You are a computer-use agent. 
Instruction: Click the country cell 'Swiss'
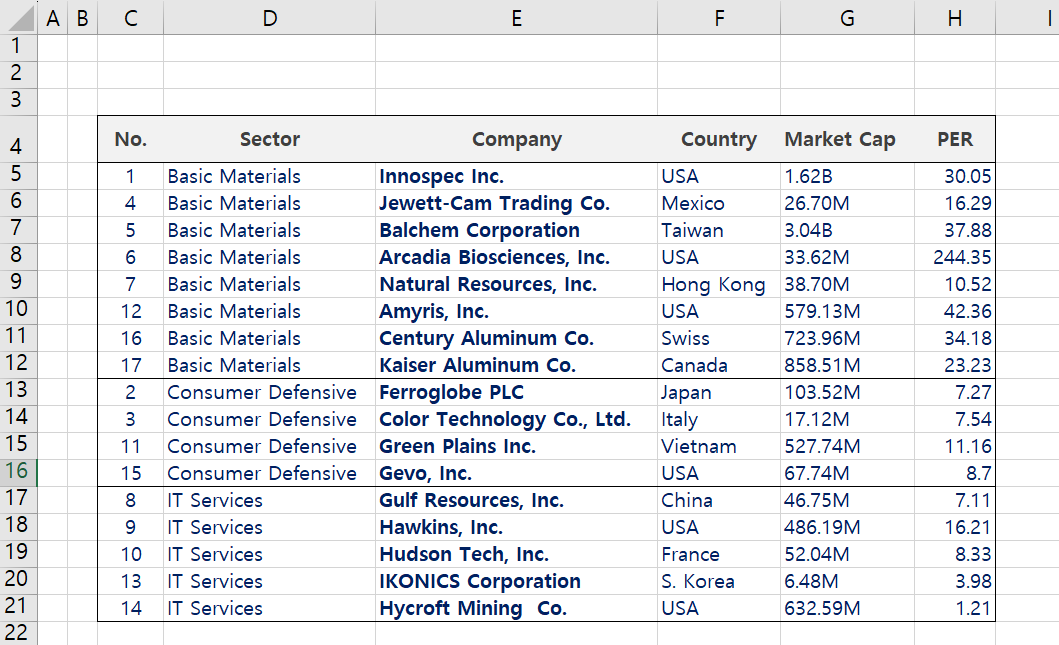719,338
